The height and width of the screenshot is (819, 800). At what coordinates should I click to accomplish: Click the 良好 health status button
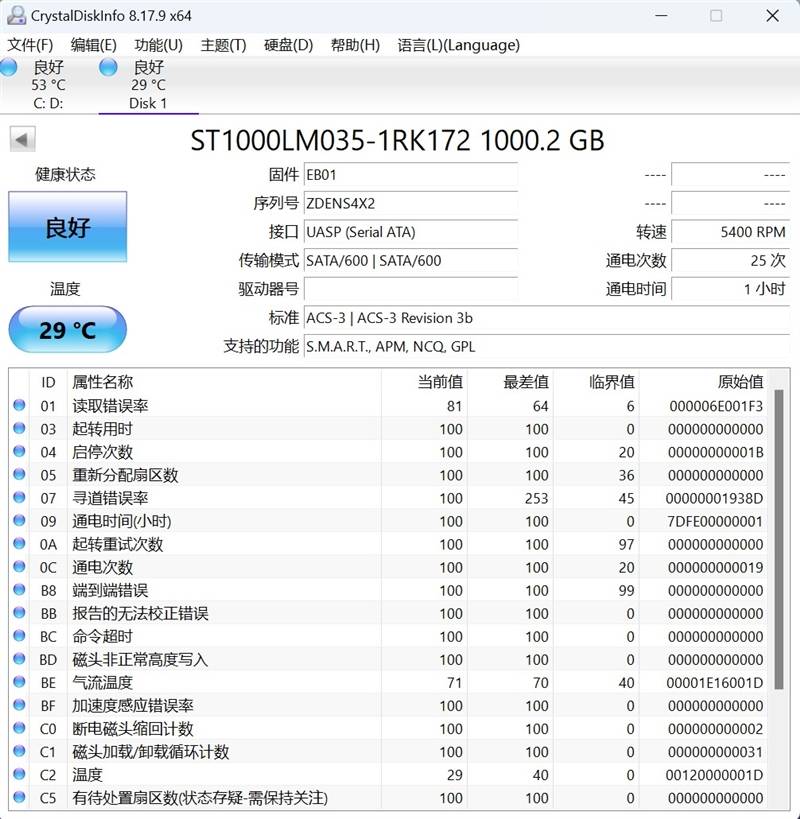click(67, 227)
